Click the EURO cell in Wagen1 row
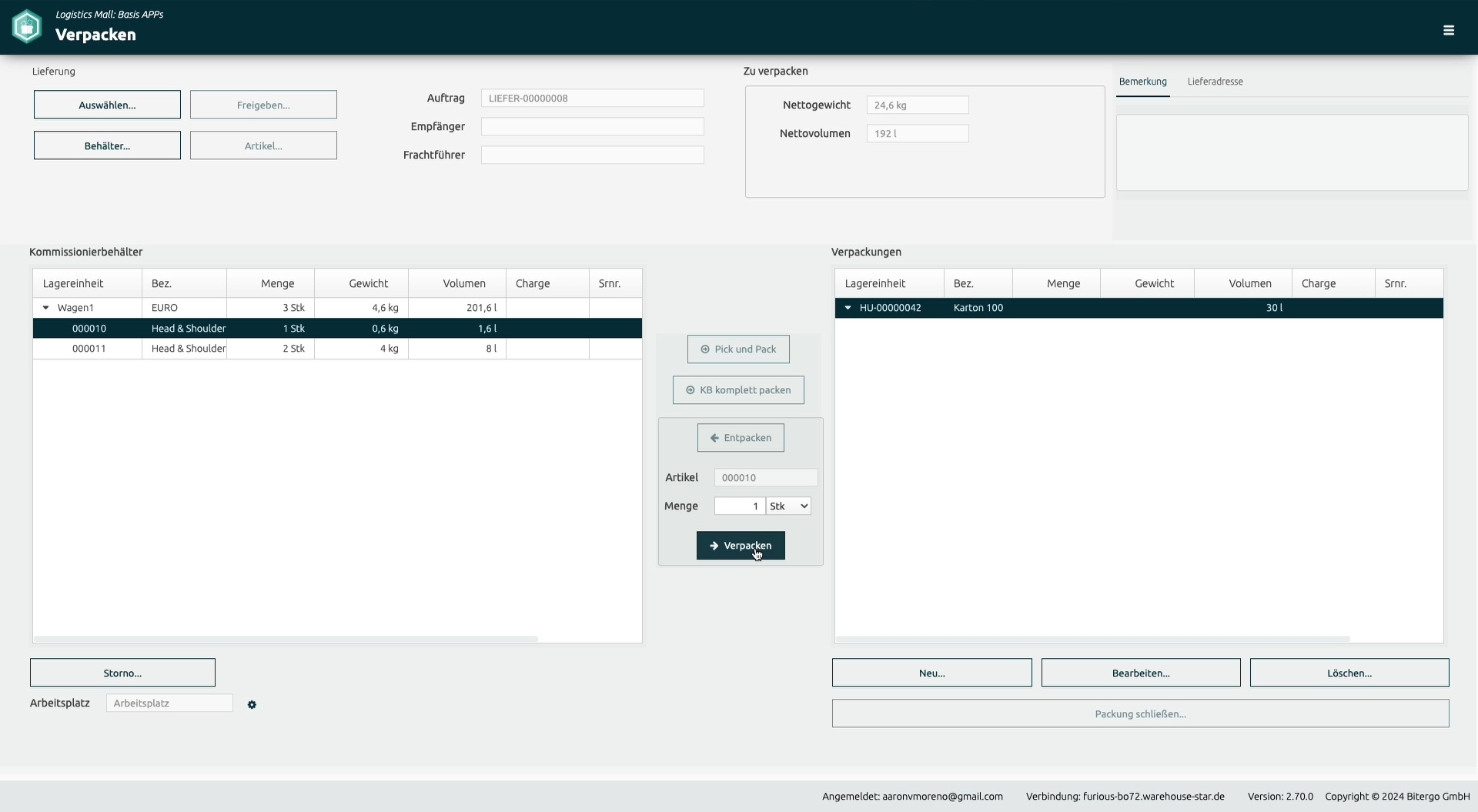 pyautogui.click(x=184, y=308)
